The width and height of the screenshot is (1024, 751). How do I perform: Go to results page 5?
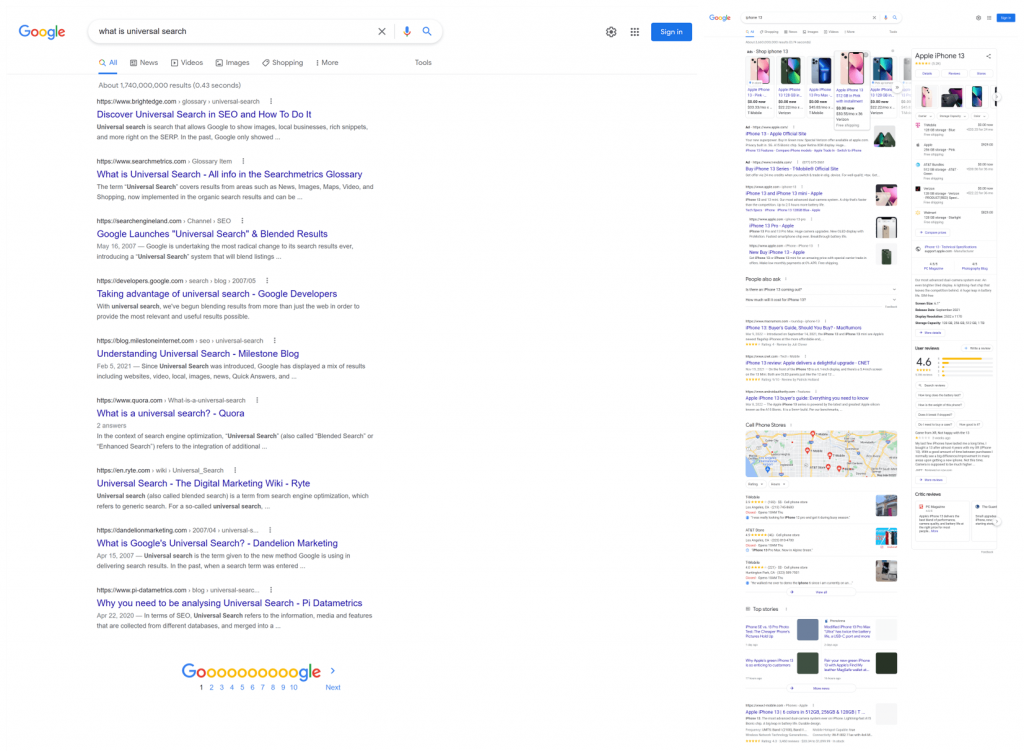pyautogui.click(x=242, y=687)
